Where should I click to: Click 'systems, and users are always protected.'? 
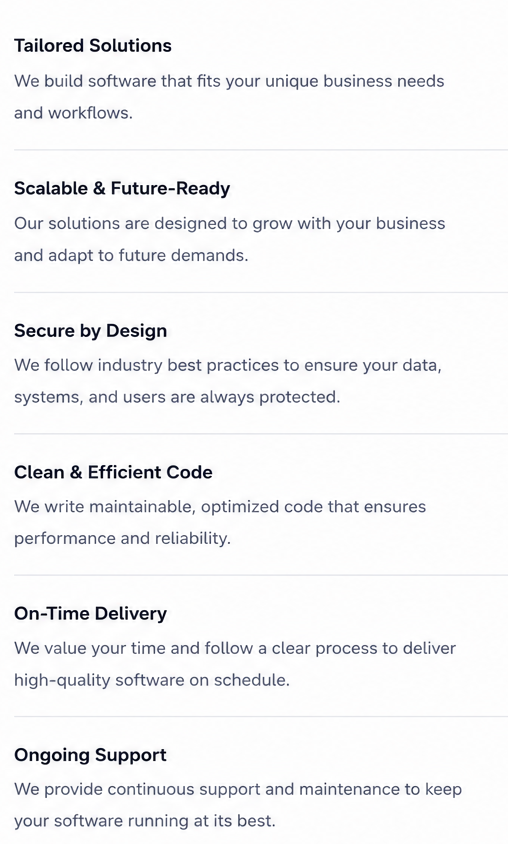click(177, 397)
